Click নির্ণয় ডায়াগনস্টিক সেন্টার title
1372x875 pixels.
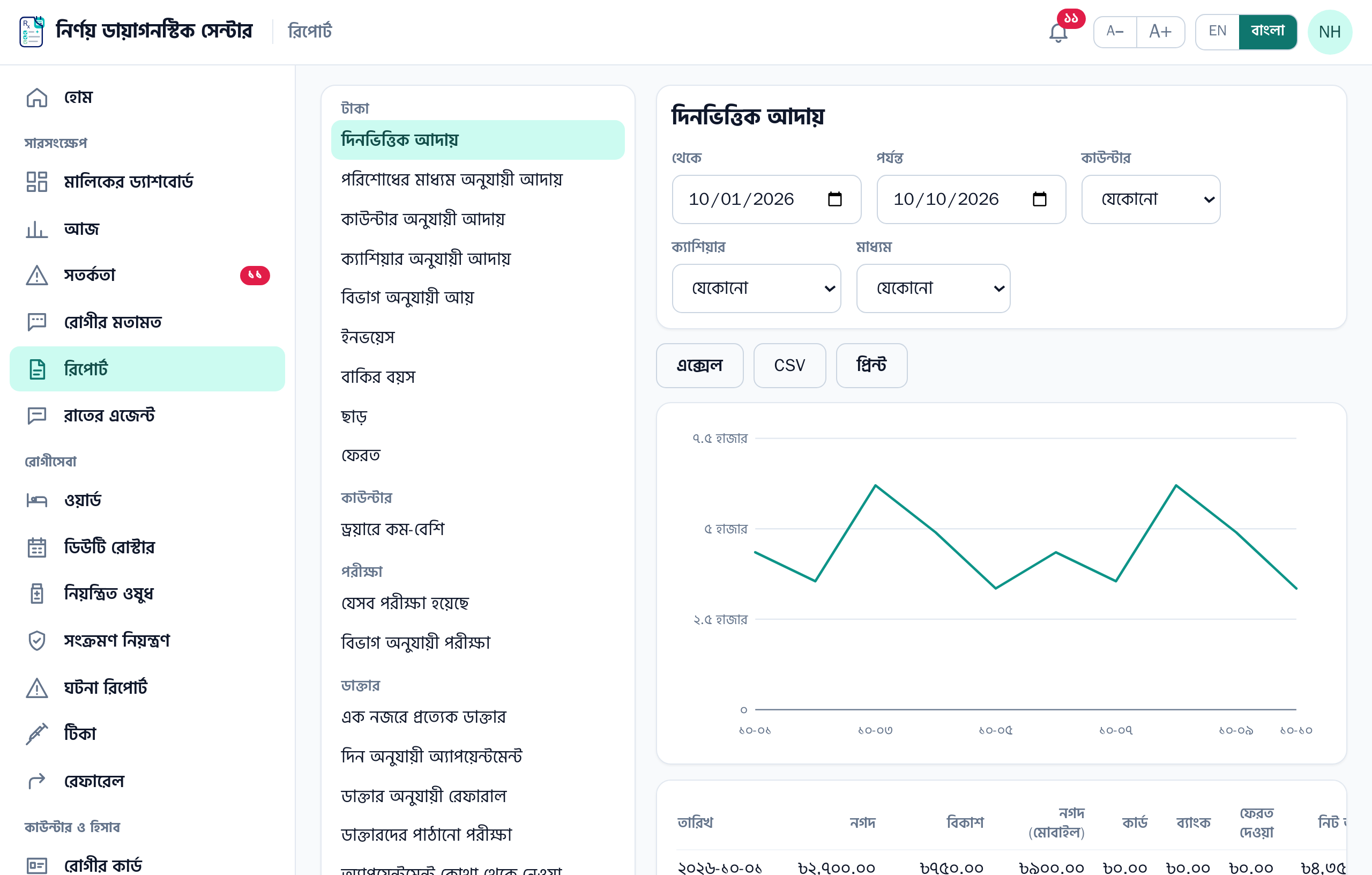pyautogui.click(x=154, y=31)
